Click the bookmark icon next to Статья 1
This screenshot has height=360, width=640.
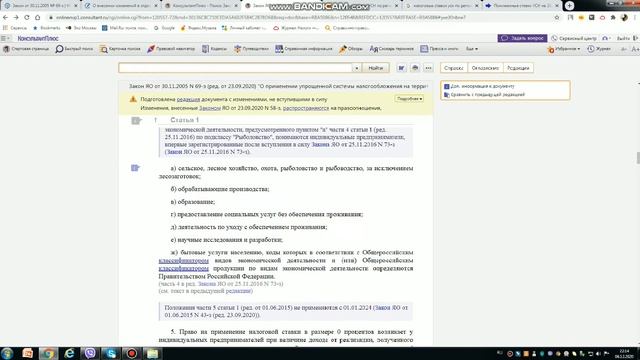[x=136, y=120]
